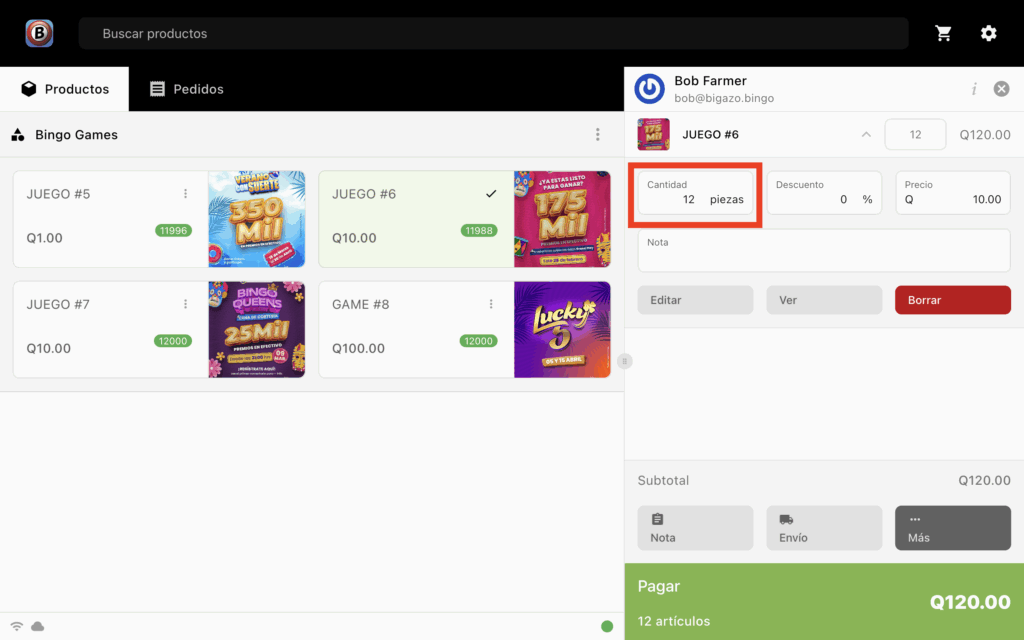Click the Editar button
The image size is (1024, 640).
pos(696,300)
